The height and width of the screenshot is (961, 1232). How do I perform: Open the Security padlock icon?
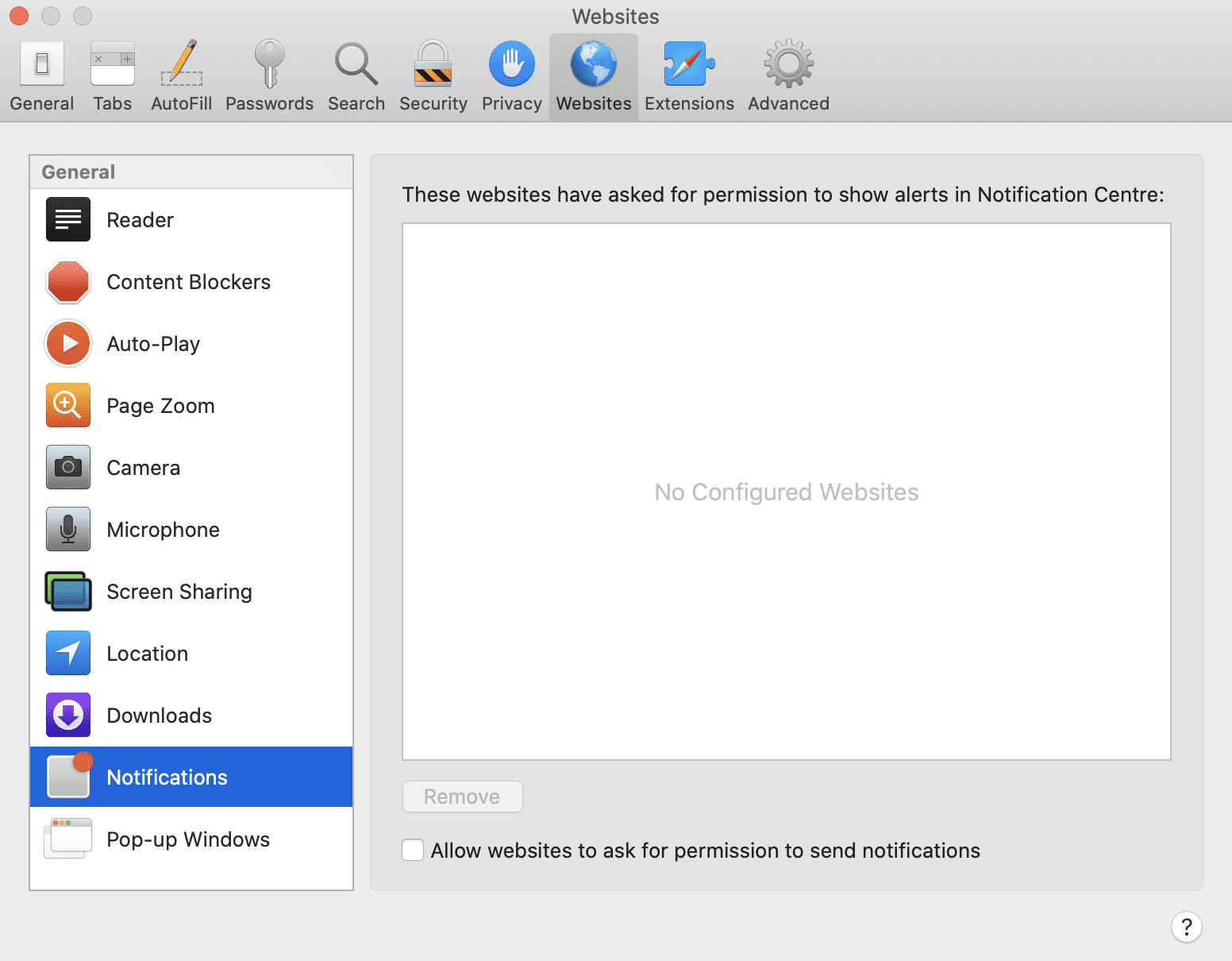pos(433,64)
